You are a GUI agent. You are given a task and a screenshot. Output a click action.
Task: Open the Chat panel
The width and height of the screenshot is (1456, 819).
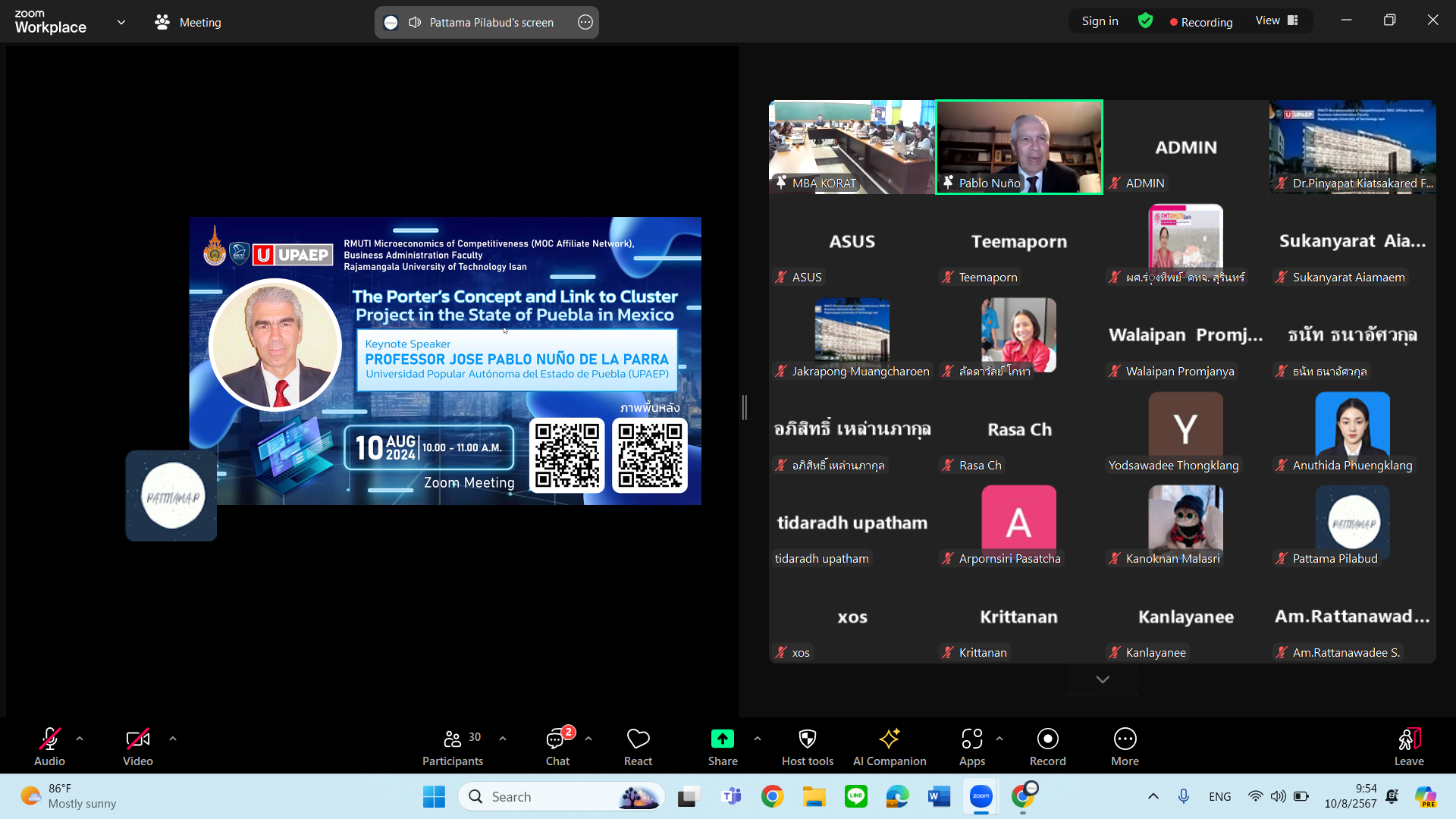point(557,747)
